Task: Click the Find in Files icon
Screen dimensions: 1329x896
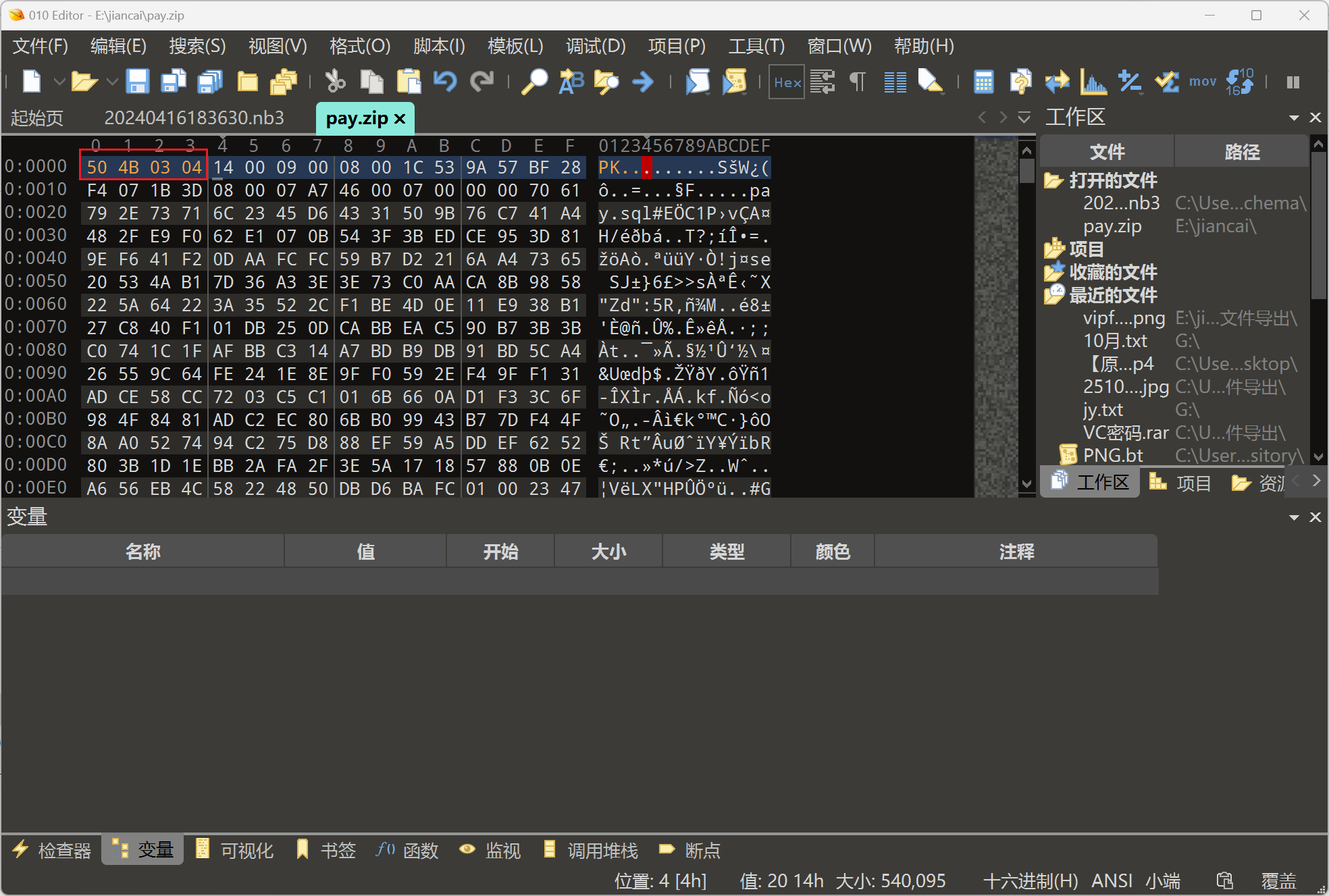Action: [606, 82]
